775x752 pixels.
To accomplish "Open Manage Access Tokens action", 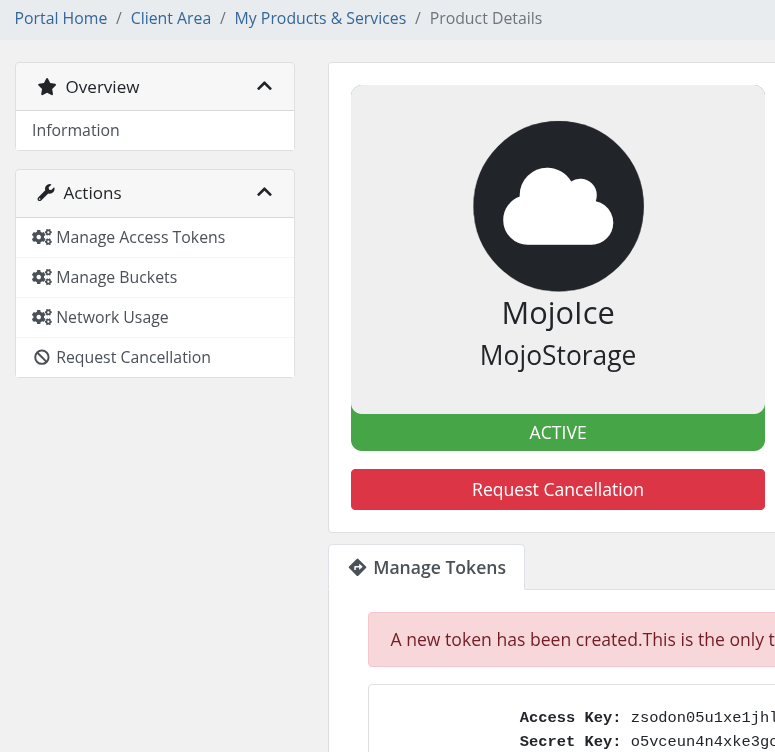I will (155, 237).
